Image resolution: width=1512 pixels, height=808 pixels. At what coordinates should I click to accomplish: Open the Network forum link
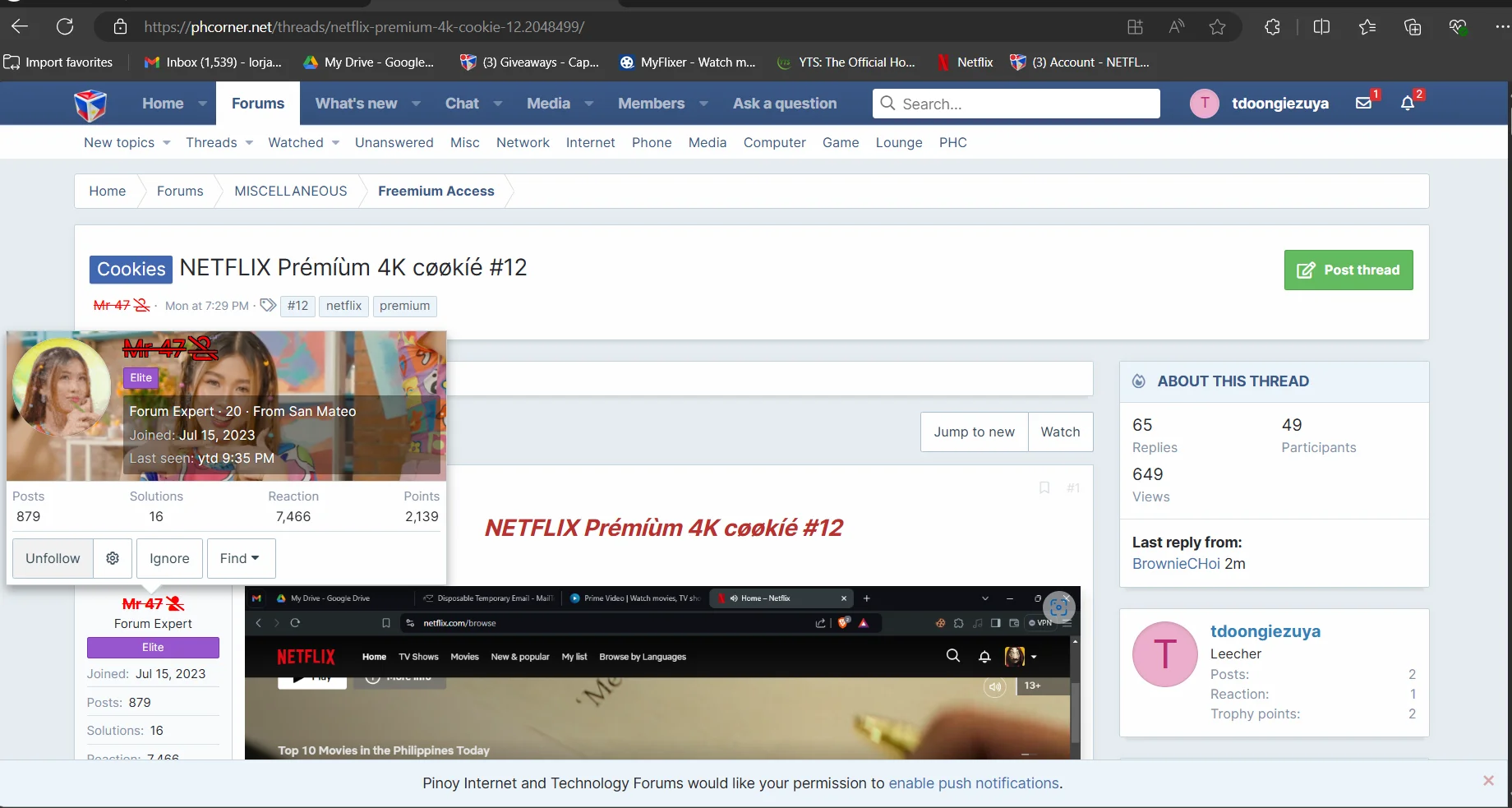523,143
